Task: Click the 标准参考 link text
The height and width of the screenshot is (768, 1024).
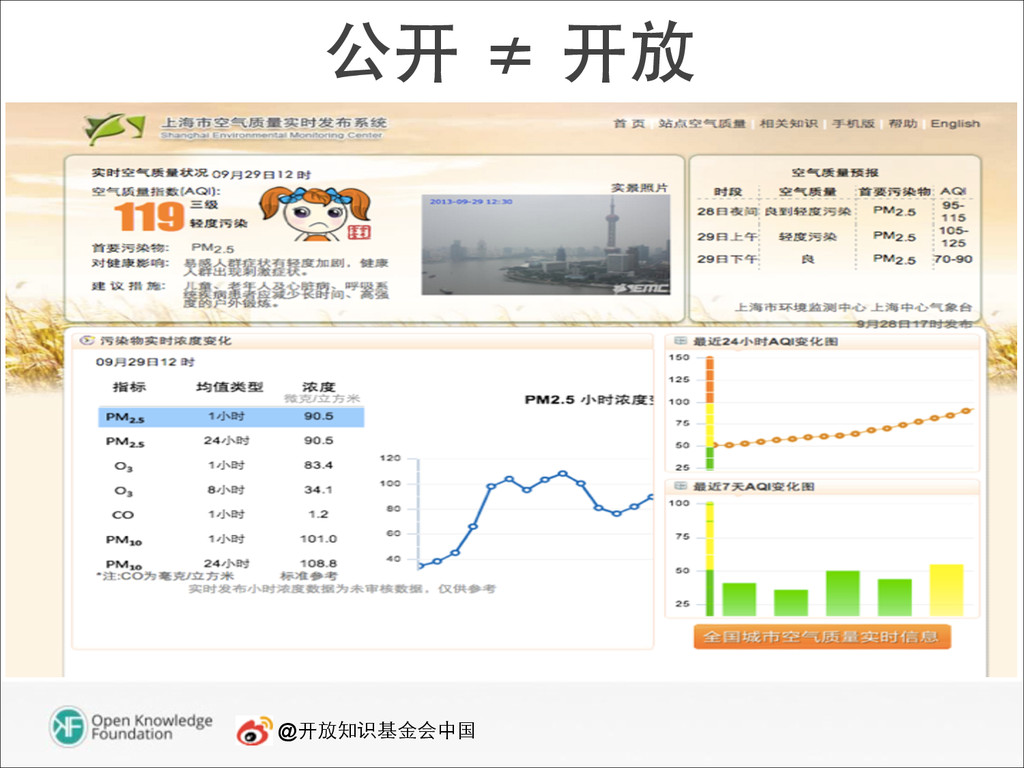Action: tap(309, 576)
